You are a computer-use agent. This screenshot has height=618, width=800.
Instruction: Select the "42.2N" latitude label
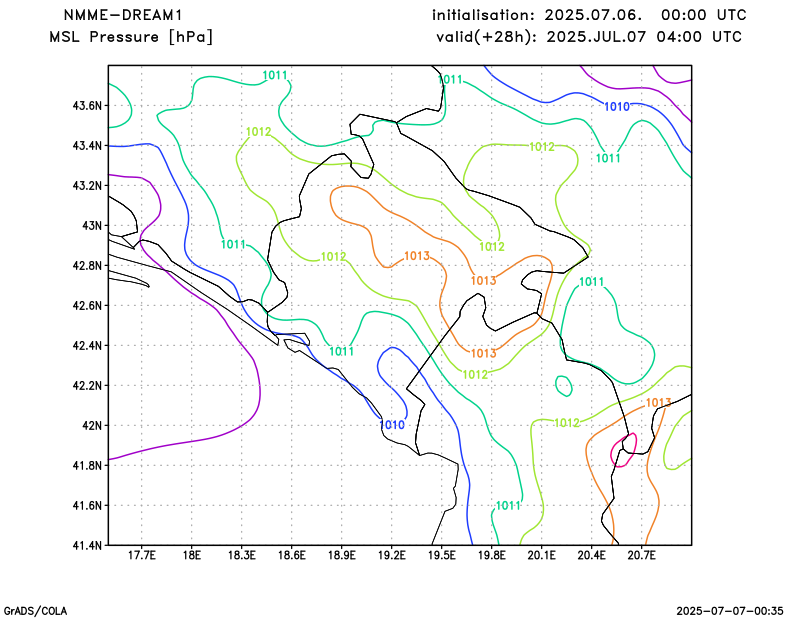(x=87, y=386)
